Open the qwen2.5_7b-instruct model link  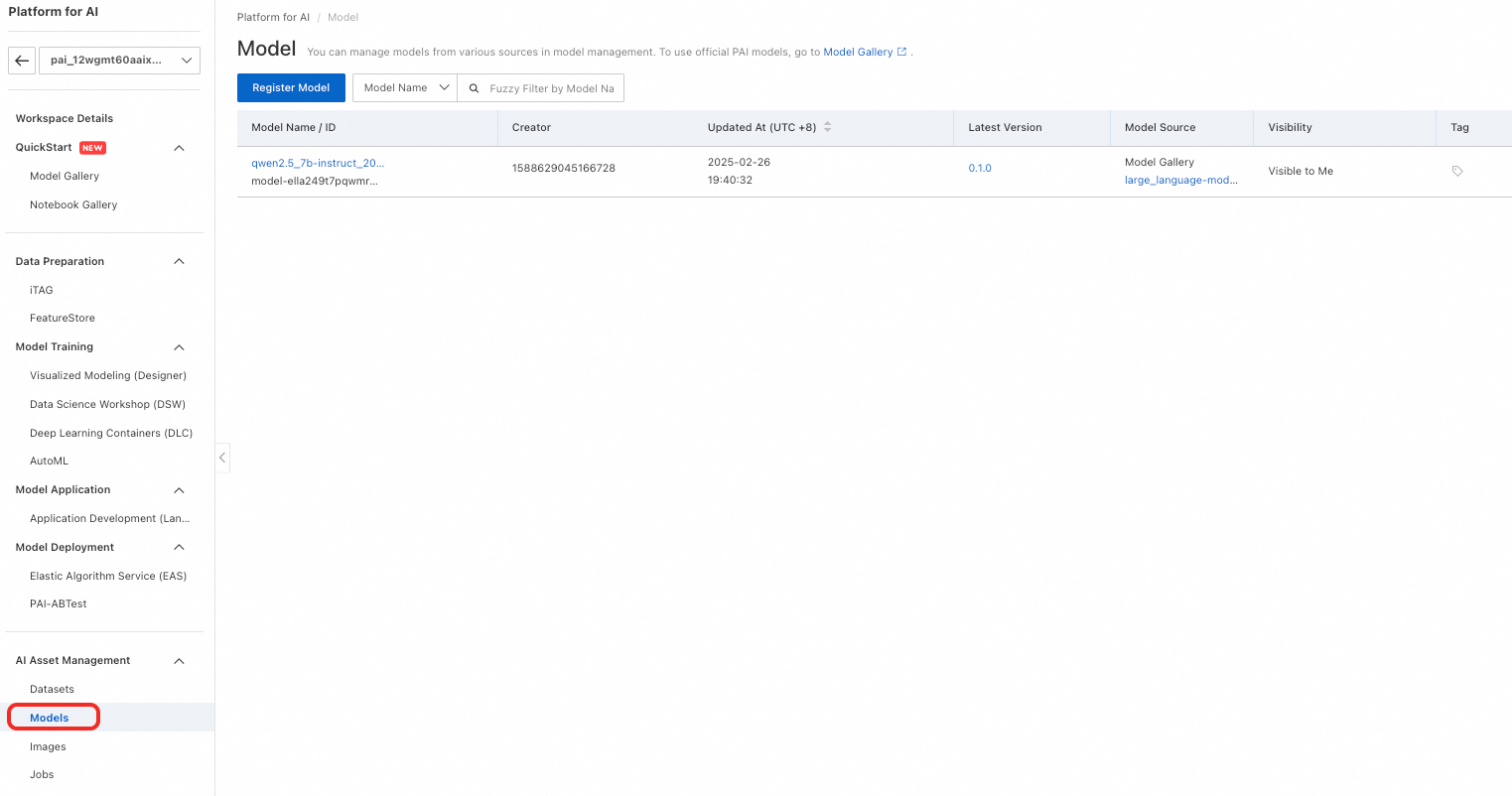point(318,163)
